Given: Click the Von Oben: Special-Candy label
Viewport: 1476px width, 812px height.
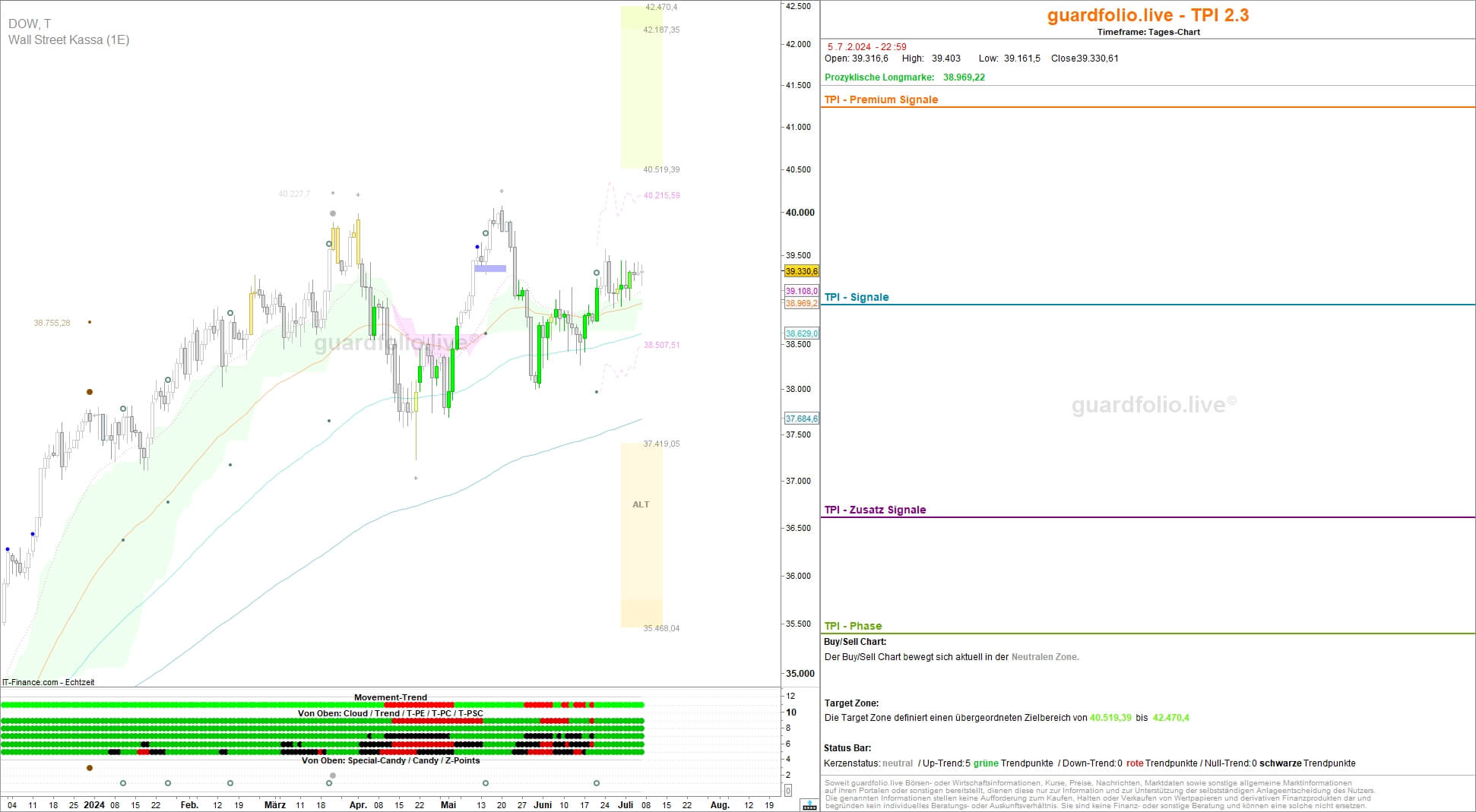Looking at the screenshot, I should [x=391, y=760].
